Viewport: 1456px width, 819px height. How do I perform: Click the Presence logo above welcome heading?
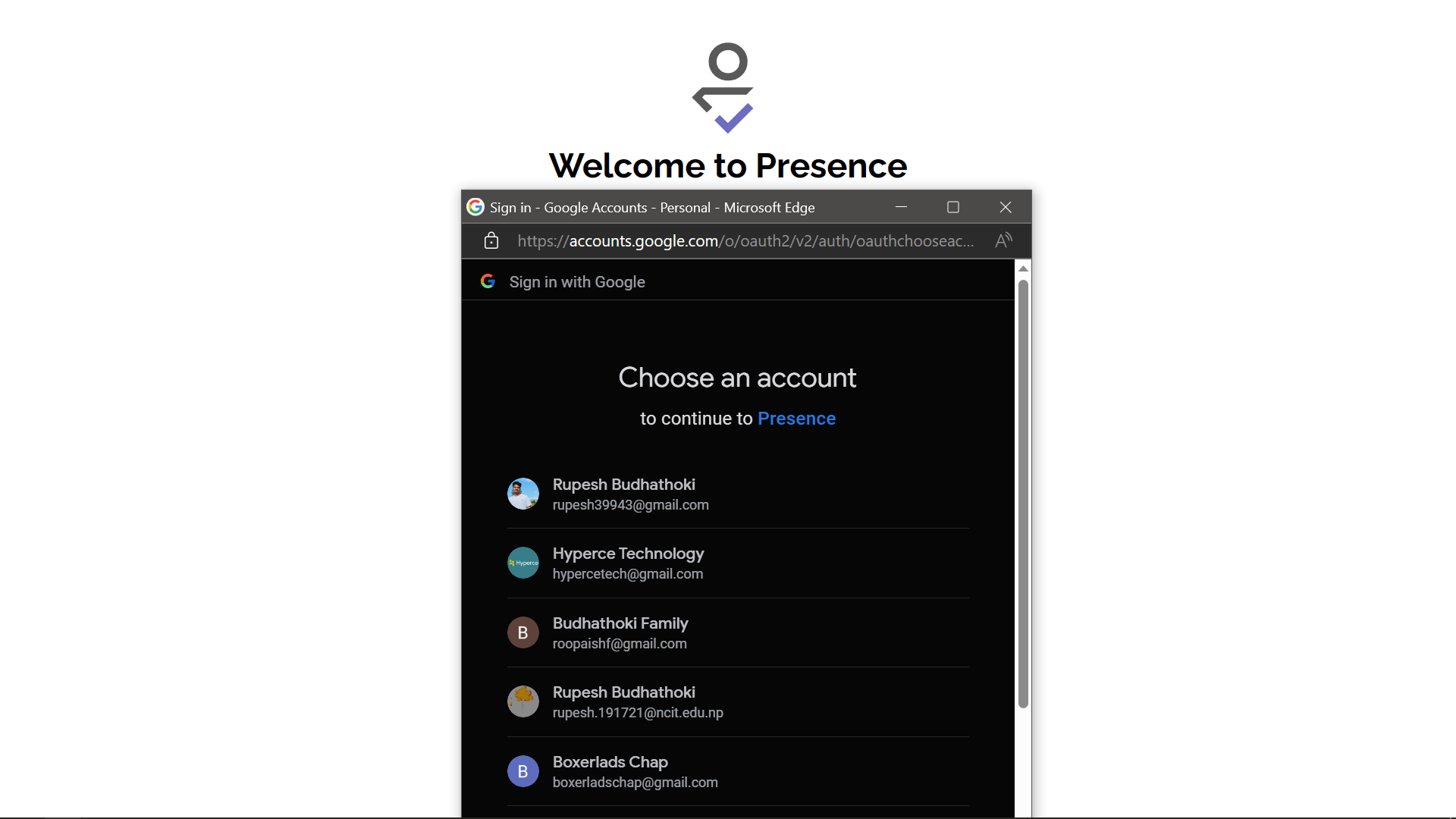[725, 88]
